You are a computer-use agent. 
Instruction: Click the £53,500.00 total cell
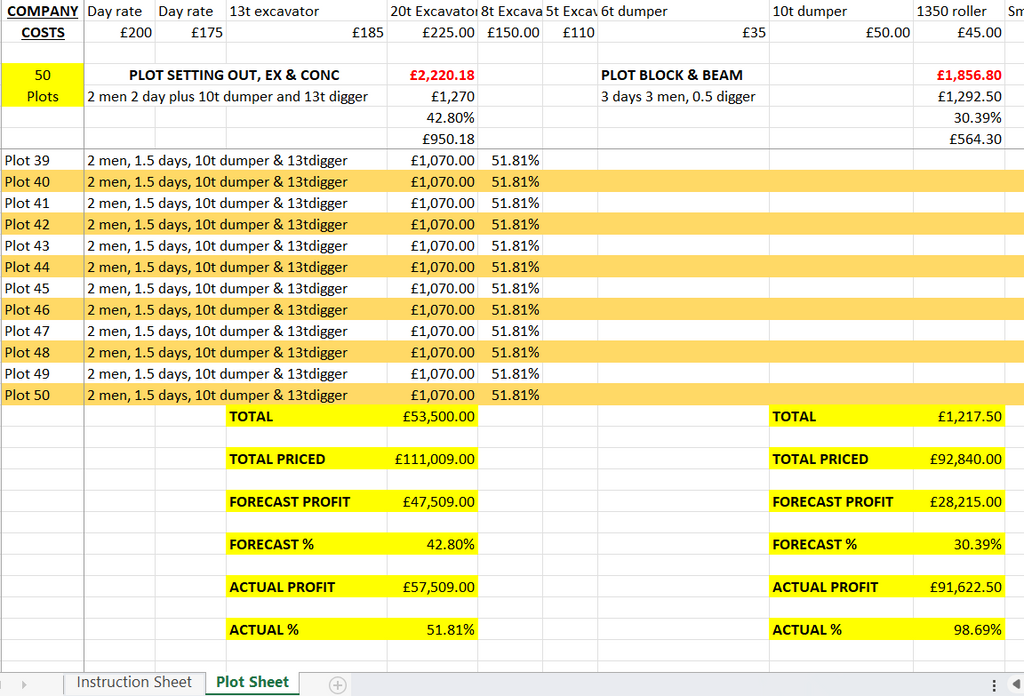pos(432,417)
